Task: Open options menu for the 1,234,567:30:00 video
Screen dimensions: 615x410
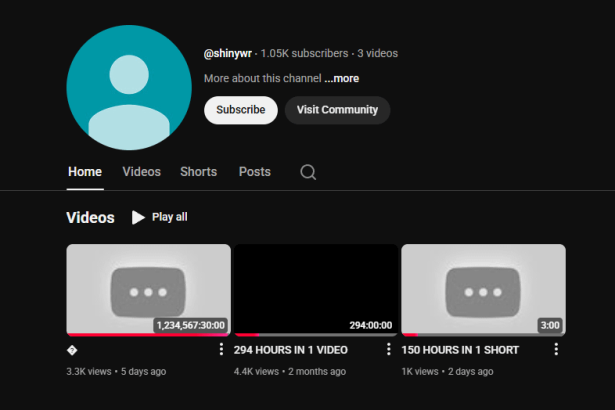Action: [x=221, y=350]
